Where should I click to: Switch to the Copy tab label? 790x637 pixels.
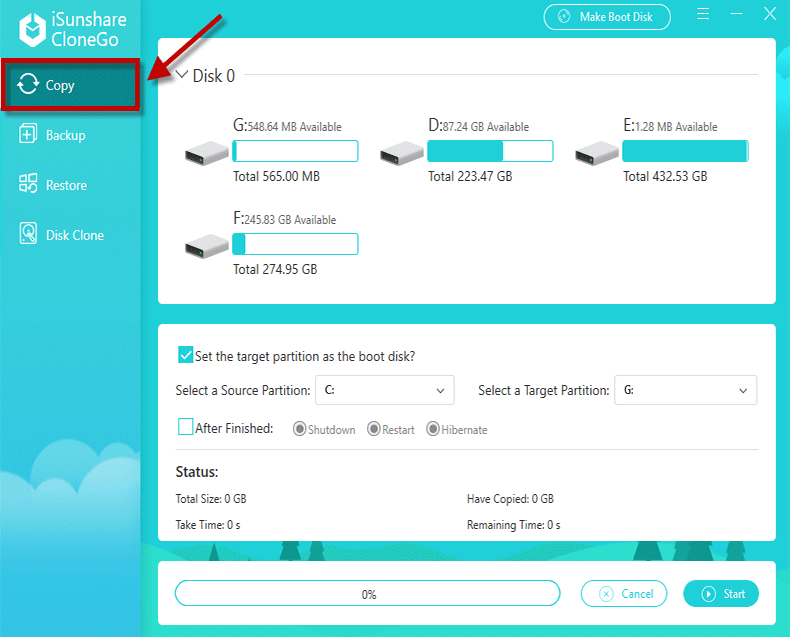click(60, 85)
